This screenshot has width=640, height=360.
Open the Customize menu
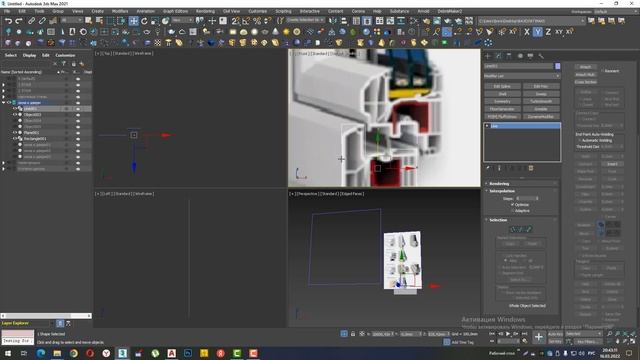pos(258,11)
